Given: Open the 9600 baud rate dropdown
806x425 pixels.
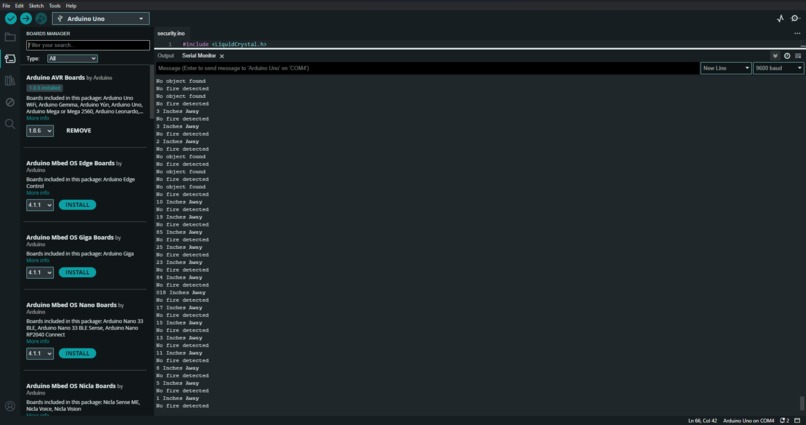Looking at the screenshot, I should click(778, 68).
